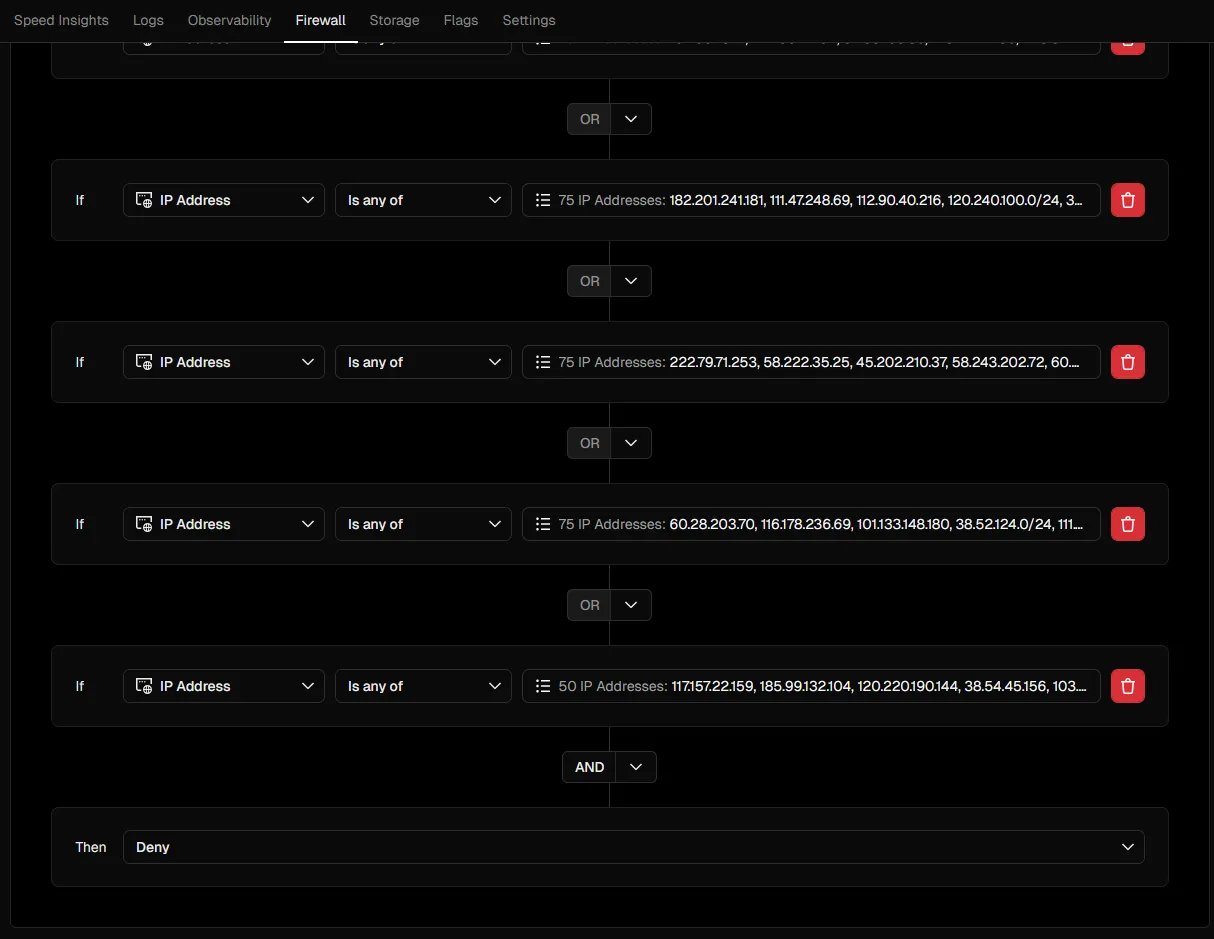The image size is (1214, 939).
Task: Click list icon in the 60.28.203.70 field
Action: coord(543,524)
